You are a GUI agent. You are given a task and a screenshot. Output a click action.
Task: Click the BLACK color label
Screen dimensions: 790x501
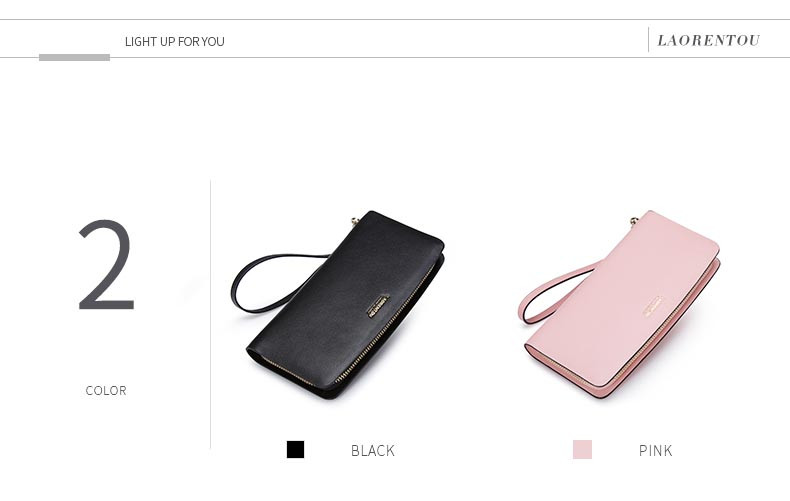373,451
